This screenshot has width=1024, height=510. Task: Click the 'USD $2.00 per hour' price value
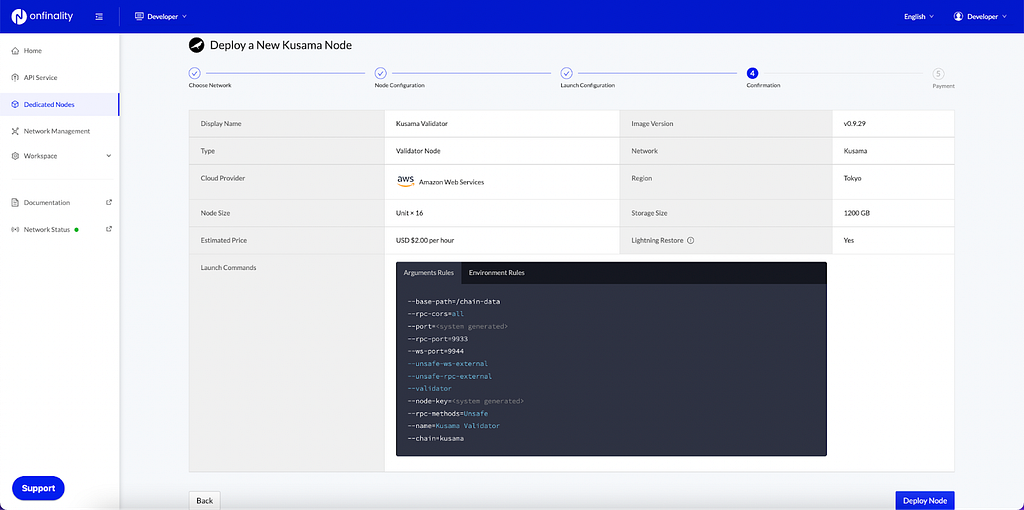[424, 240]
